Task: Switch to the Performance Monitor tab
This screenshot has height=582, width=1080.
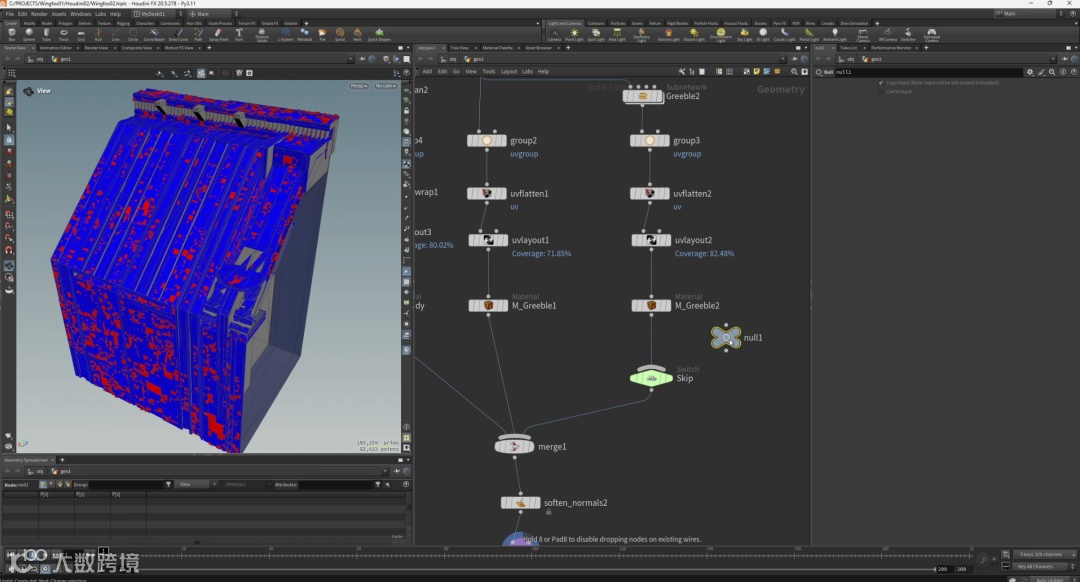Action: [891, 47]
